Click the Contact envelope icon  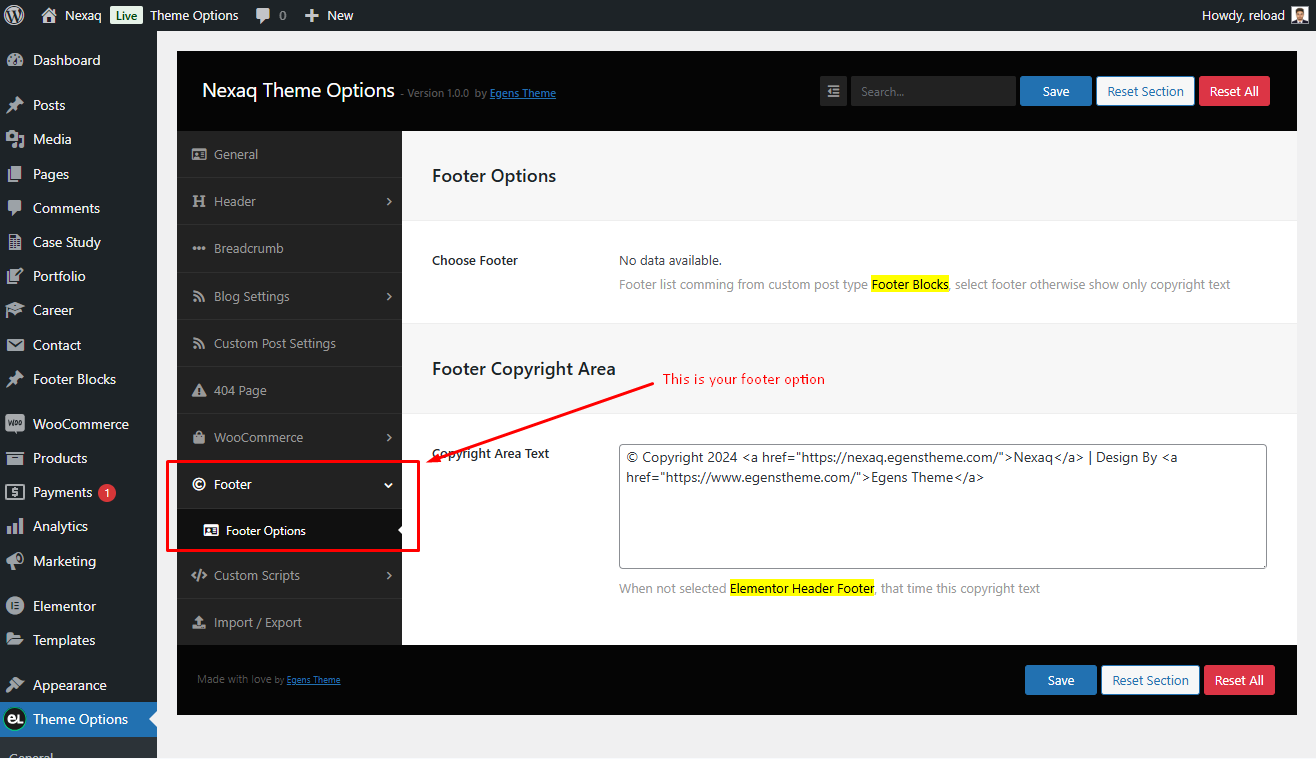pos(15,345)
